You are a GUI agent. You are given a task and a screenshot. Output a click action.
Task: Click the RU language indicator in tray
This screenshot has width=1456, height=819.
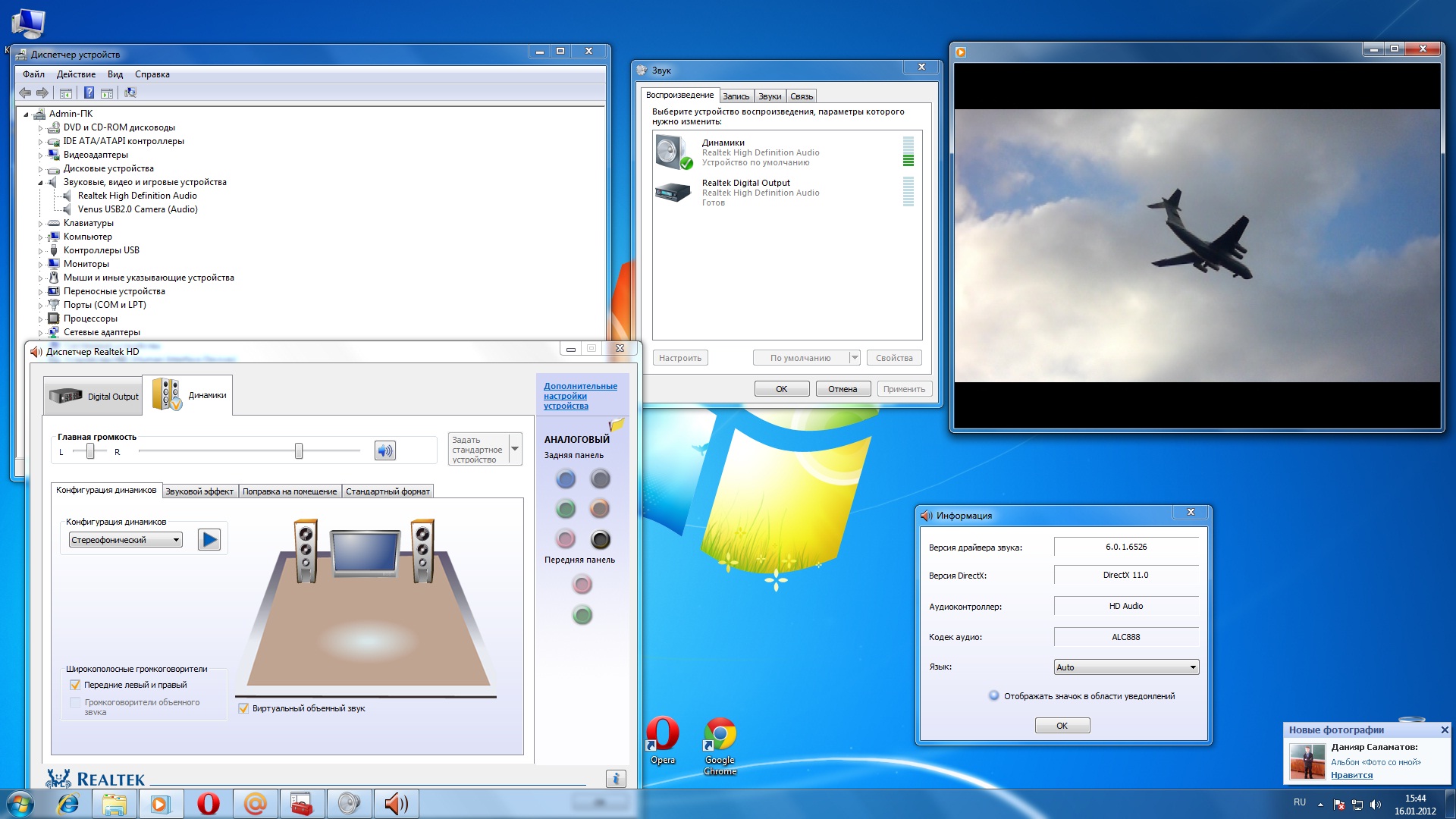pyautogui.click(x=1300, y=802)
